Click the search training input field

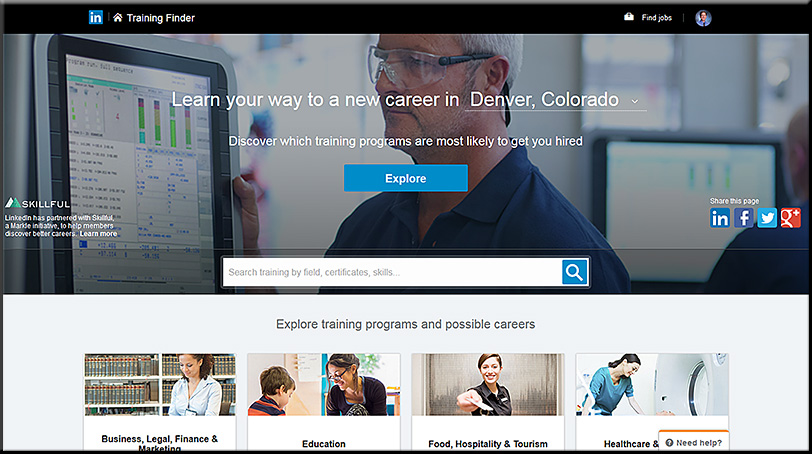pos(393,272)
